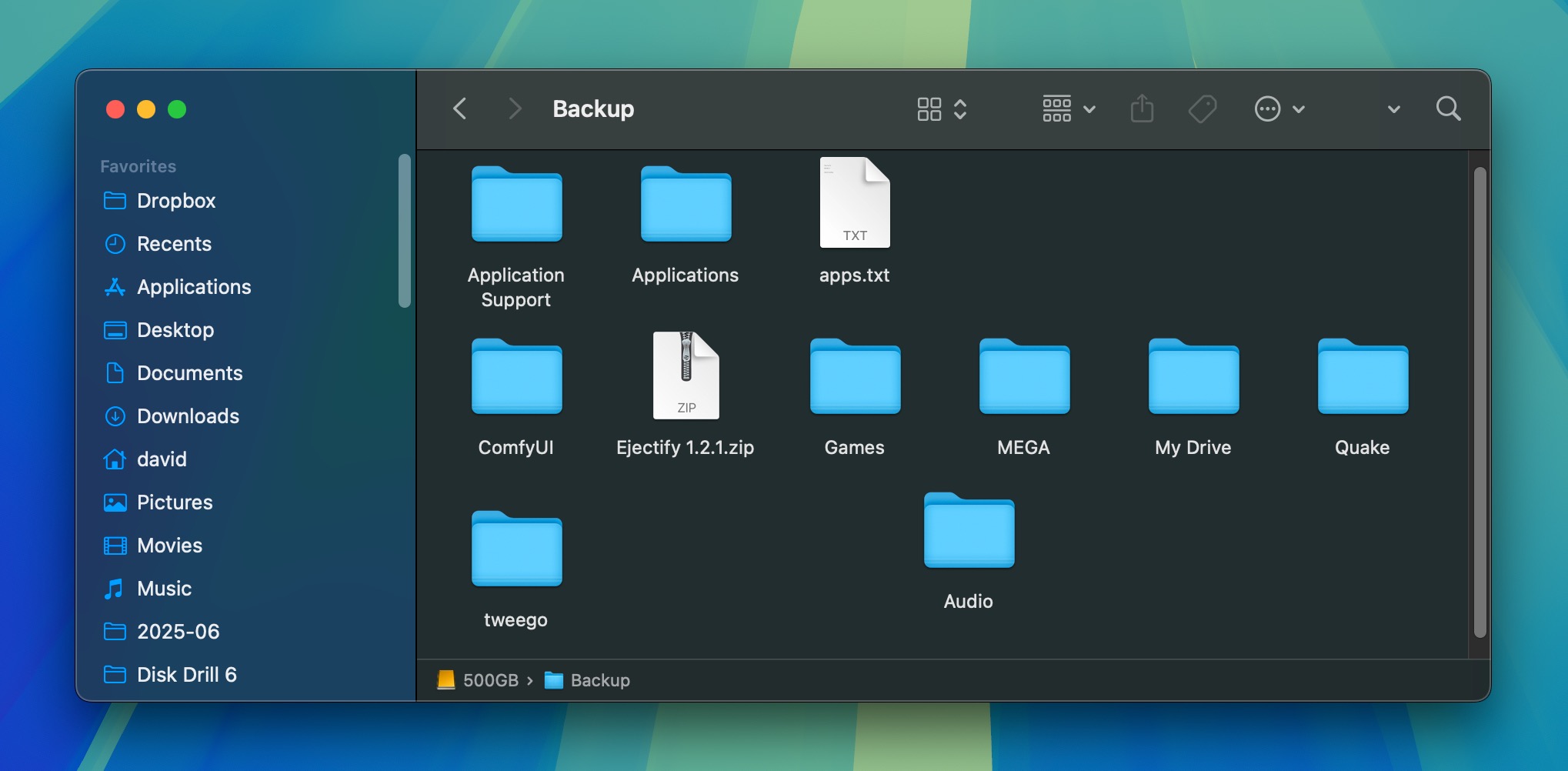Select the Dropbox sidebar icon
Image resolution: width=1568 pixels, height=771 pixels.
115,201
